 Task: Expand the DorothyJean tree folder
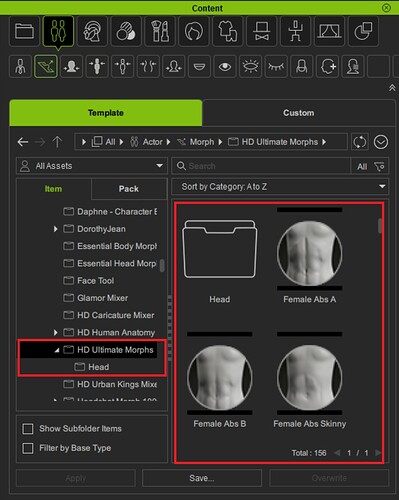pyautogui.click(x=56, y=229)
